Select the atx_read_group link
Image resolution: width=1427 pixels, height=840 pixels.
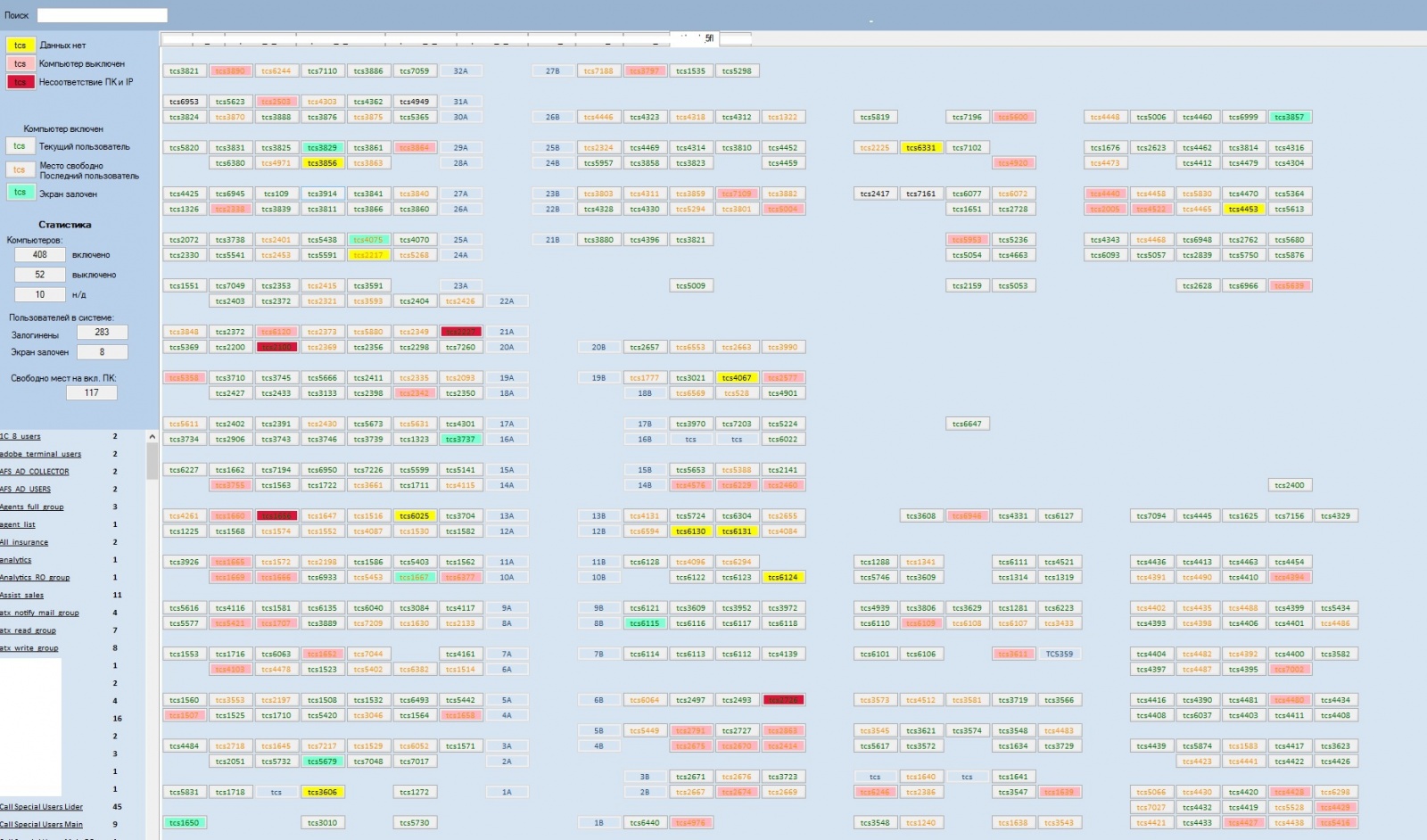(x=28, y=630)
